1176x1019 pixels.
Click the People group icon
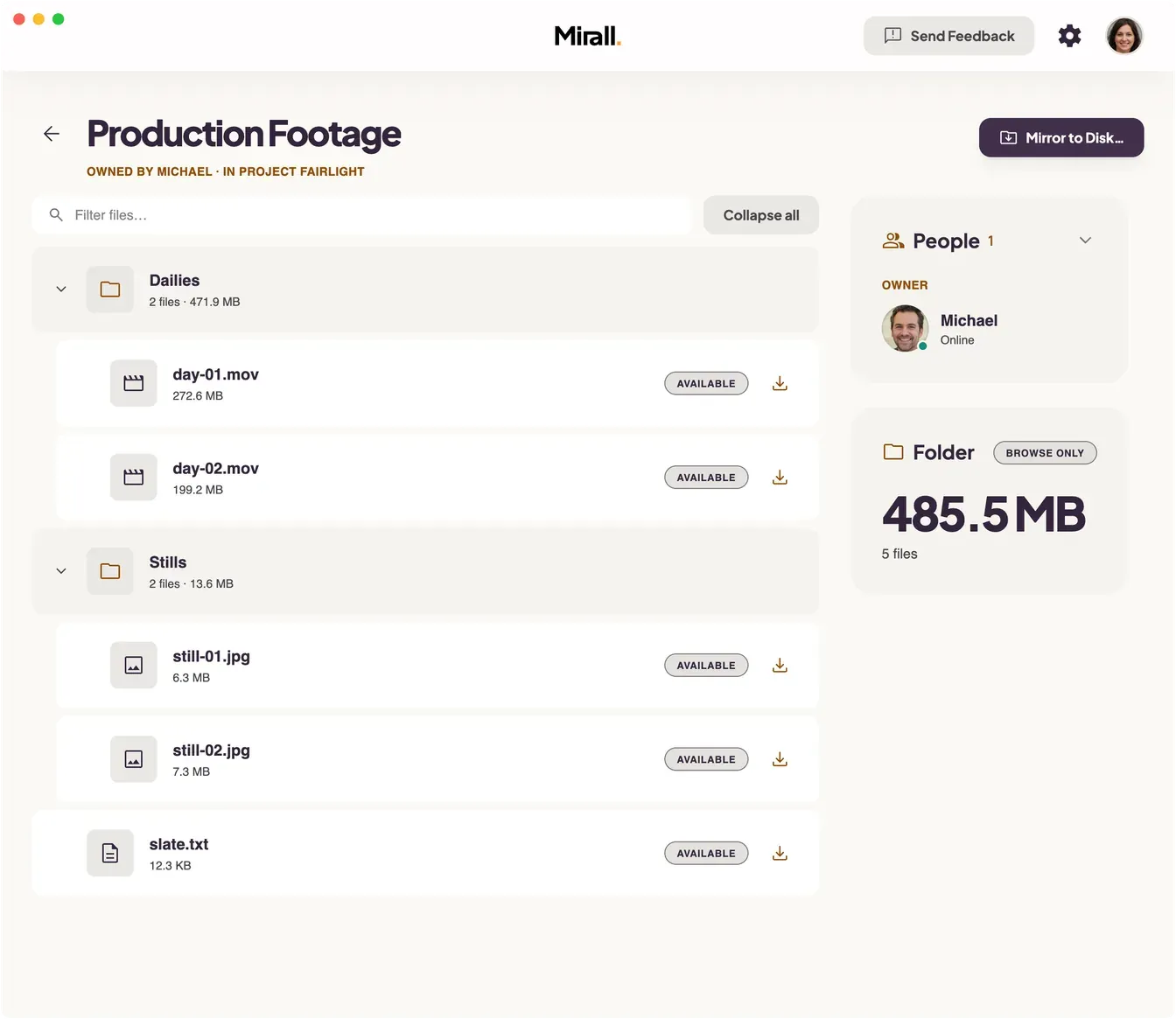[x=893, y=241]
